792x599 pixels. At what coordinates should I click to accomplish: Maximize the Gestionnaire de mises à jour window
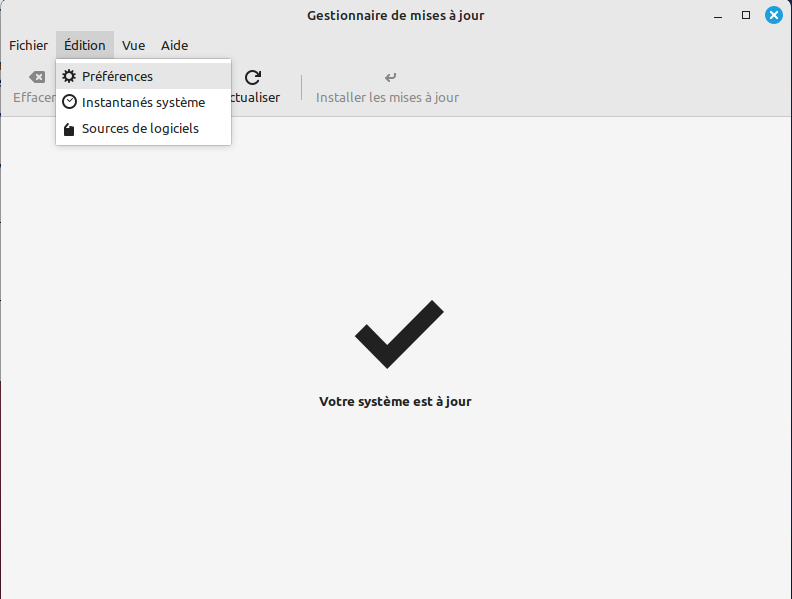[745, 15]
